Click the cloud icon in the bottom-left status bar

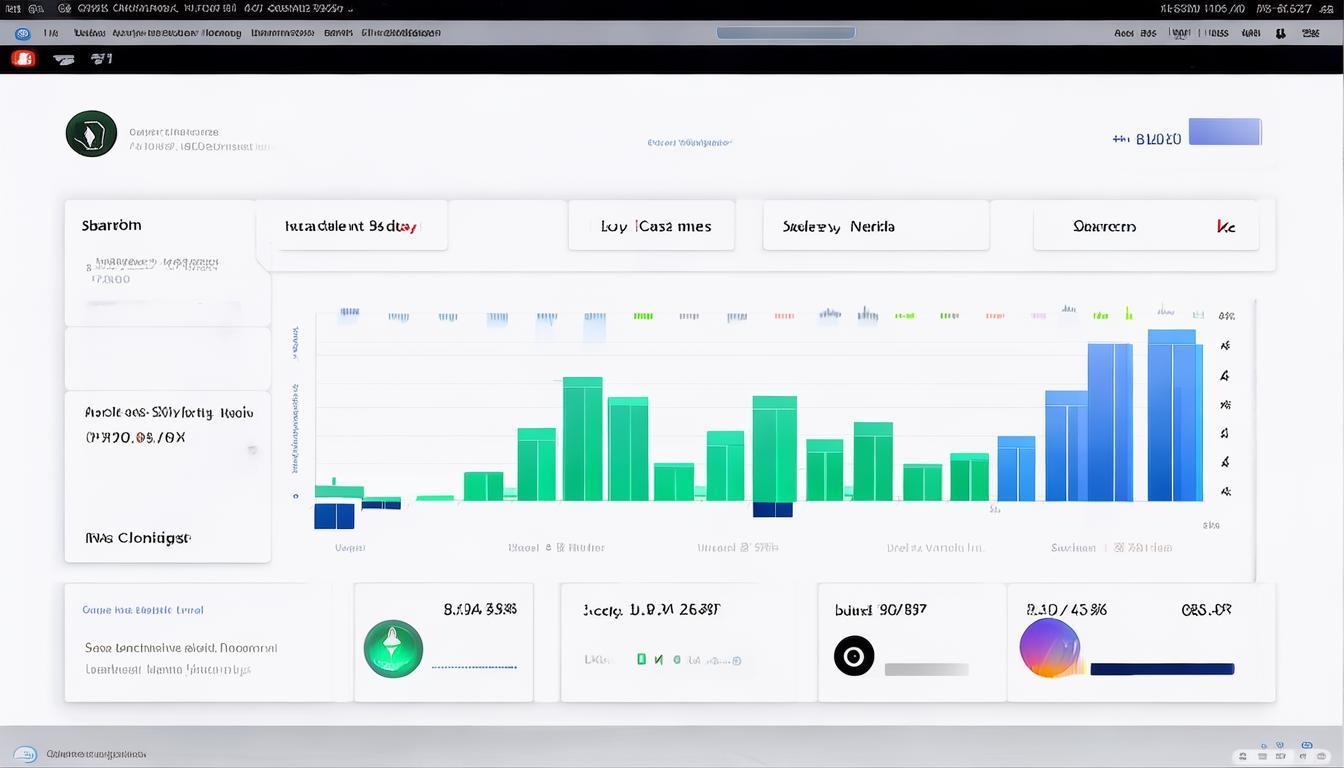[x=27, y=754]
